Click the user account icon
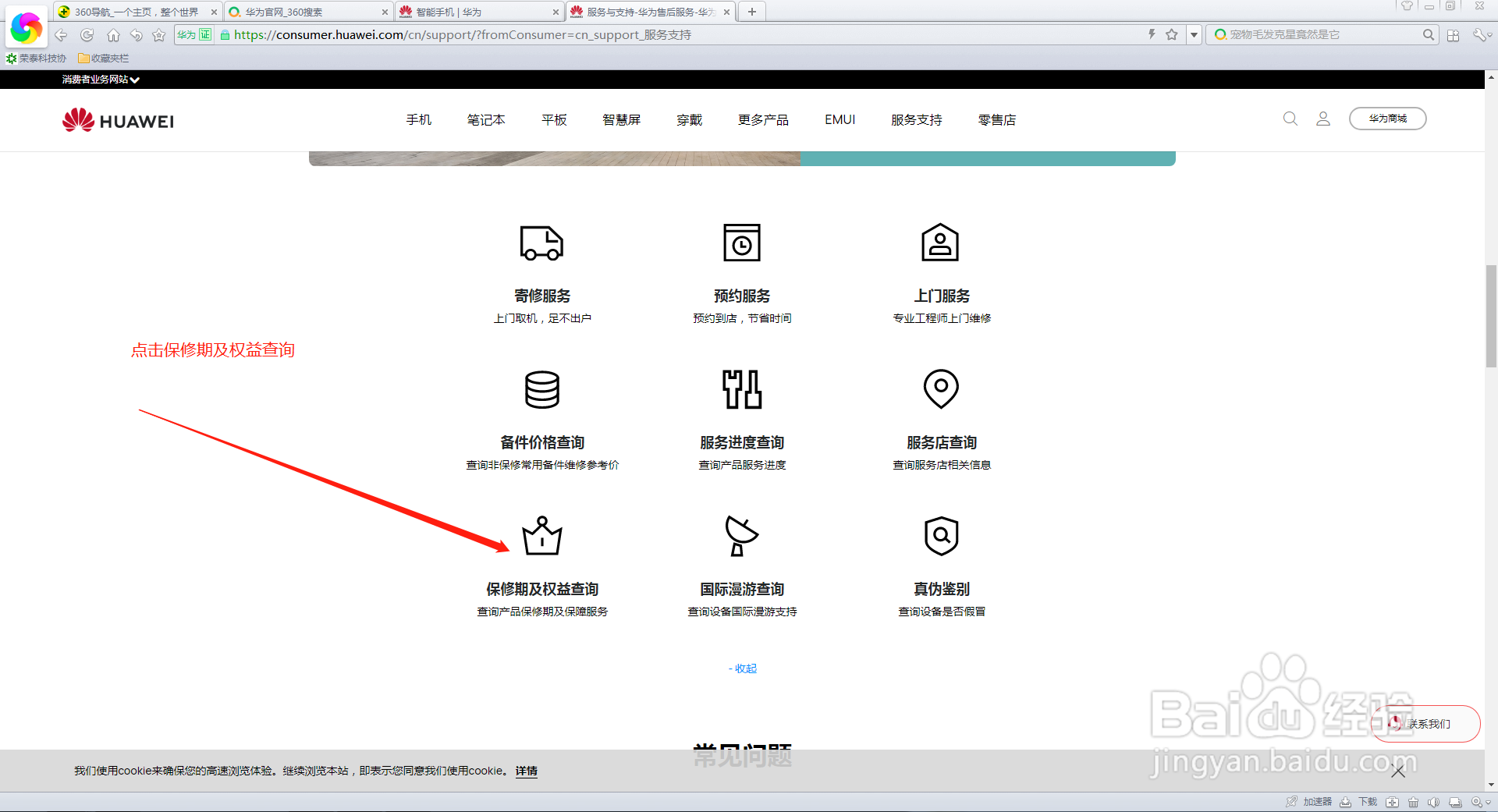The height and width of the screenshot is (812, 1498). click(x=1322, y=119)
